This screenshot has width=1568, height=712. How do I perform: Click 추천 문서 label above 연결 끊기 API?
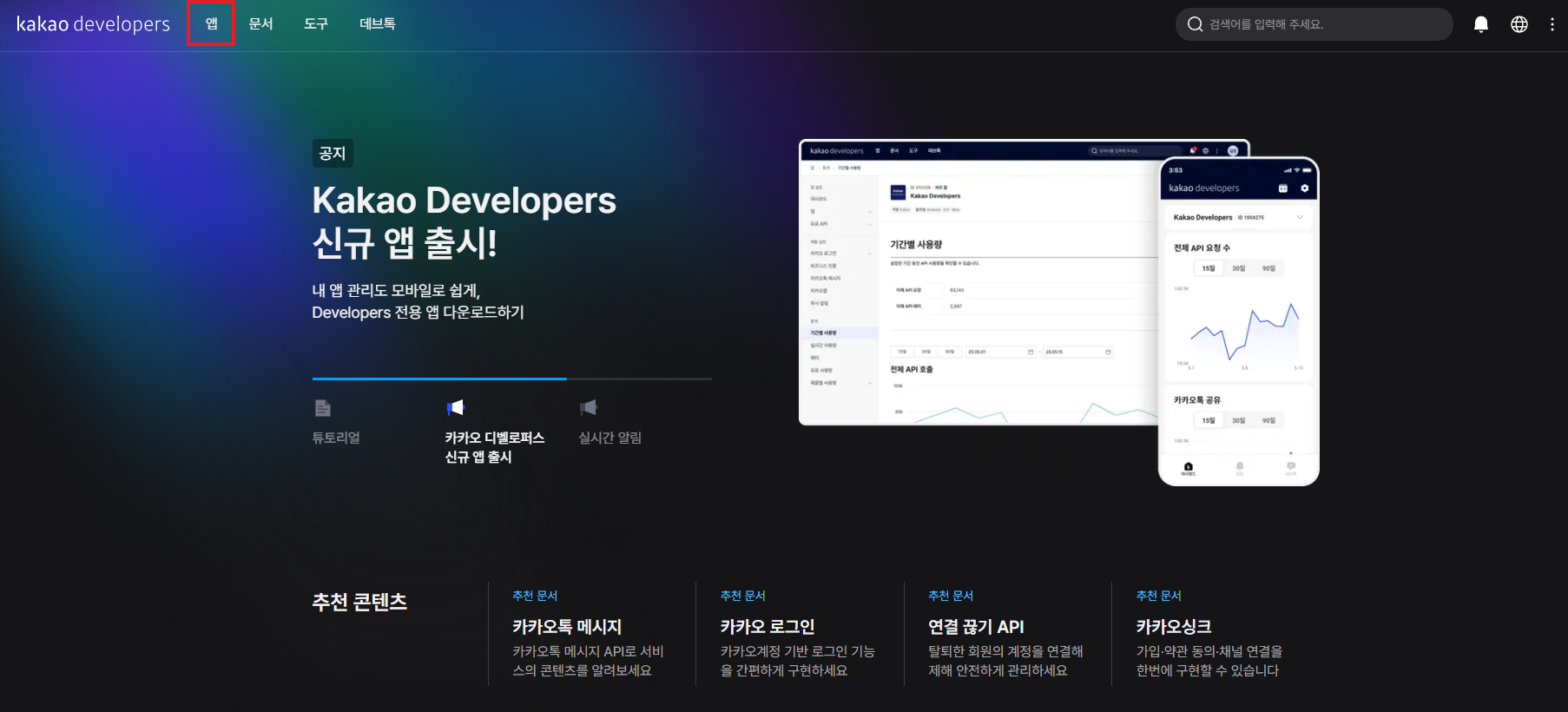click(951, 596)
